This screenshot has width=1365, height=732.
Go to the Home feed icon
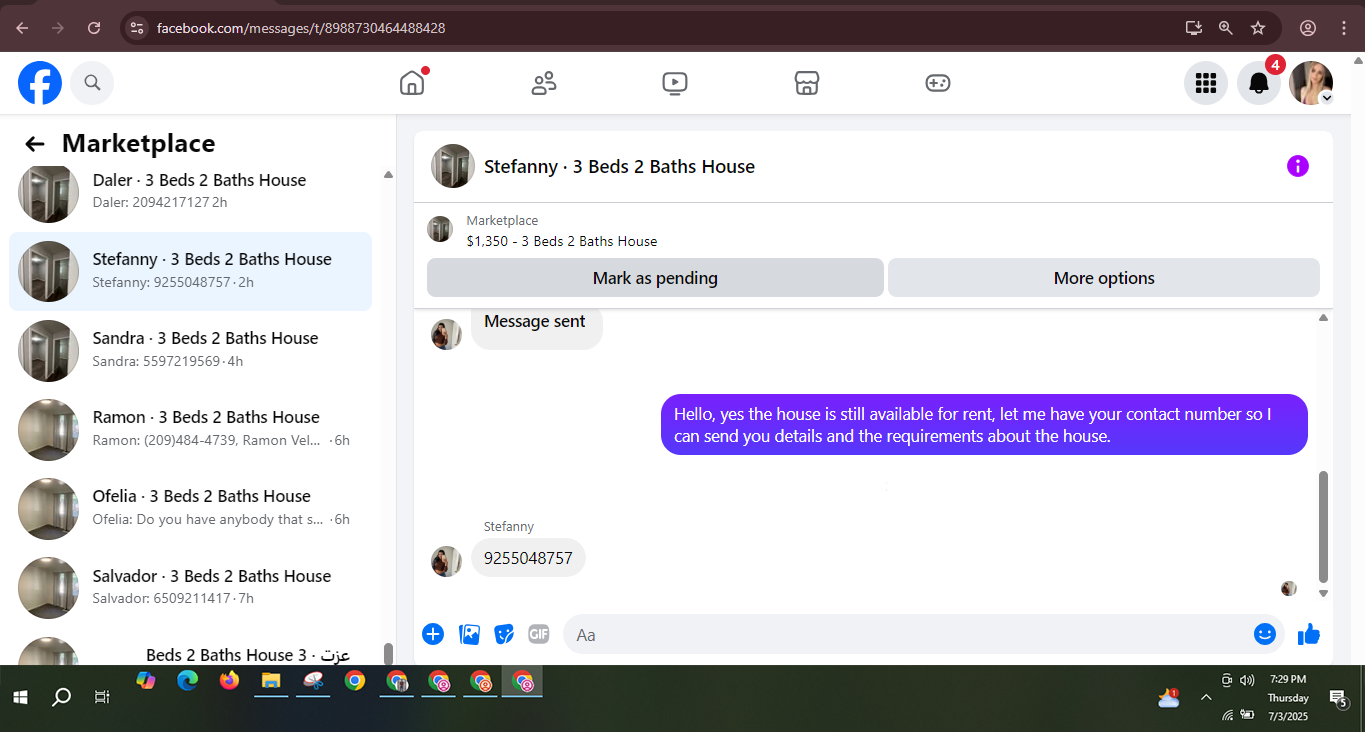pyautogui.click(x=412, y=83)
